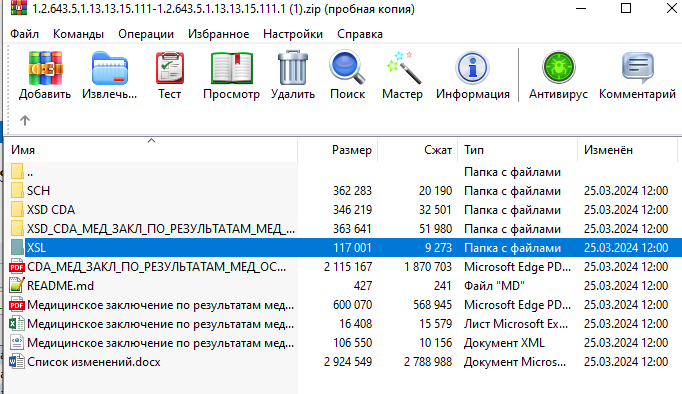Viewport: 682px width, 394px height.
Task: Select the XSD CDA folder name
Action: click(x=51, y=210)
